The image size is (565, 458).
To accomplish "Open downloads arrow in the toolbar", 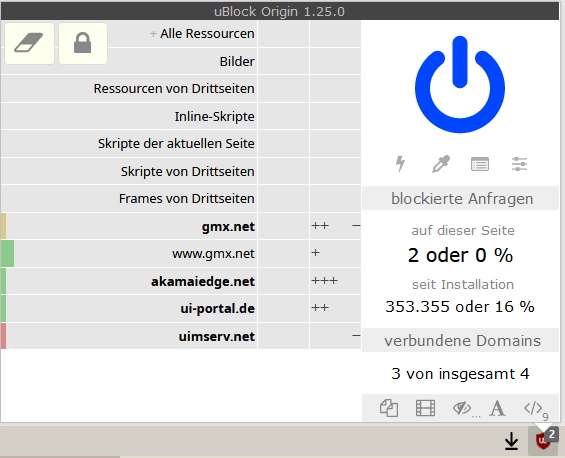I will (511, 441).
